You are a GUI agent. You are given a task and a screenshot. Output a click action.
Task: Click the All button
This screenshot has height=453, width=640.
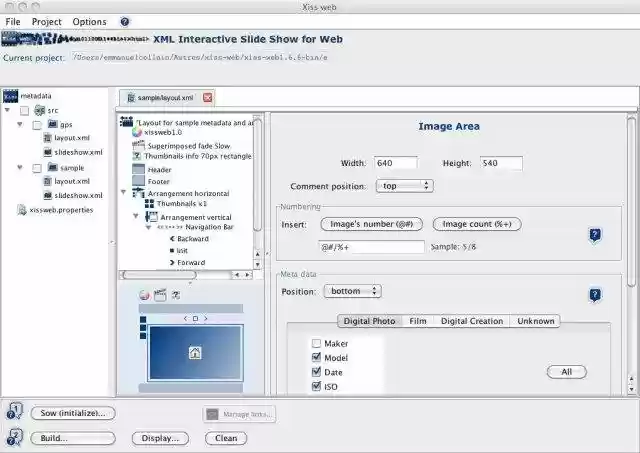coord(567,372)
